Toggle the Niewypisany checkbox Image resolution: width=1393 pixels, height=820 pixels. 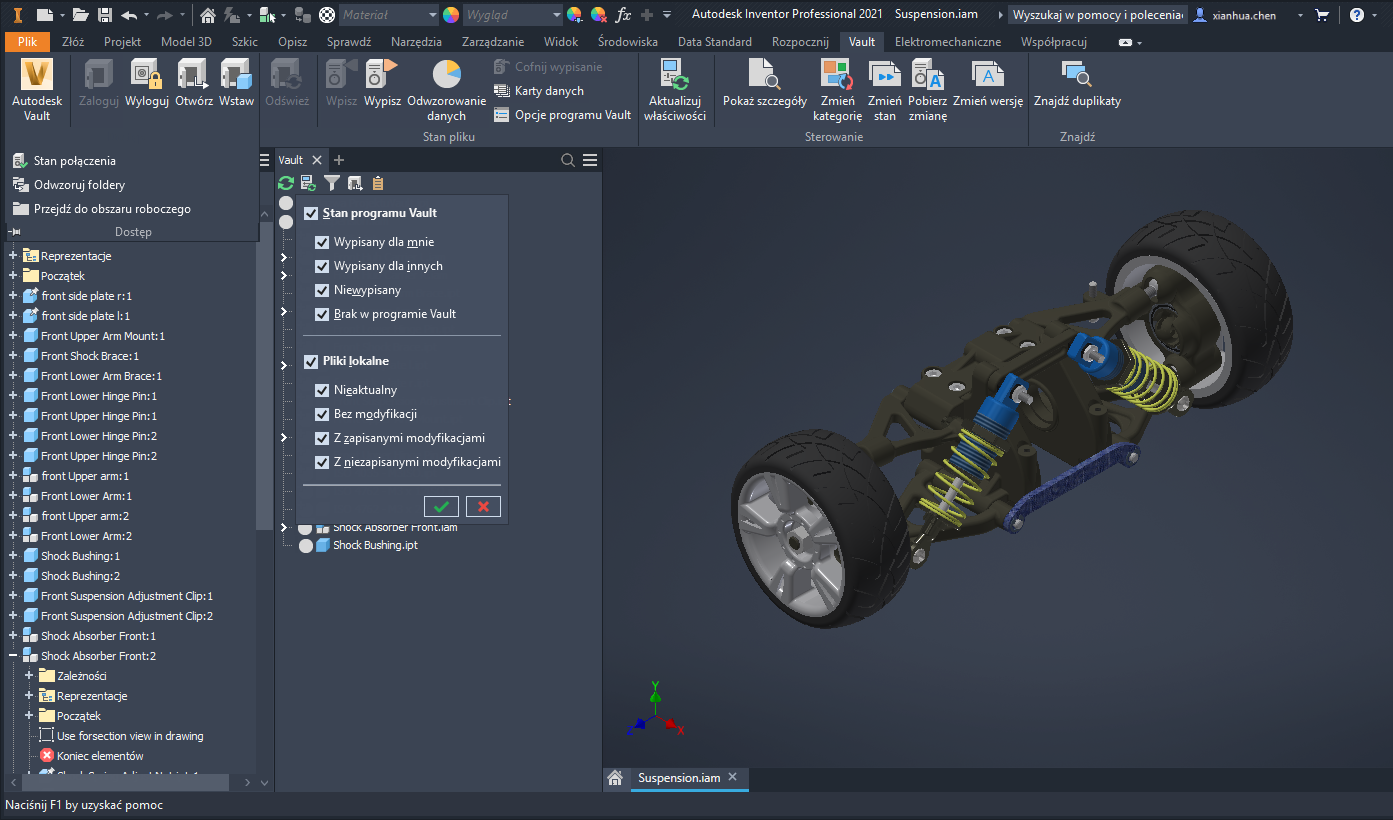[x=322, y=290]
